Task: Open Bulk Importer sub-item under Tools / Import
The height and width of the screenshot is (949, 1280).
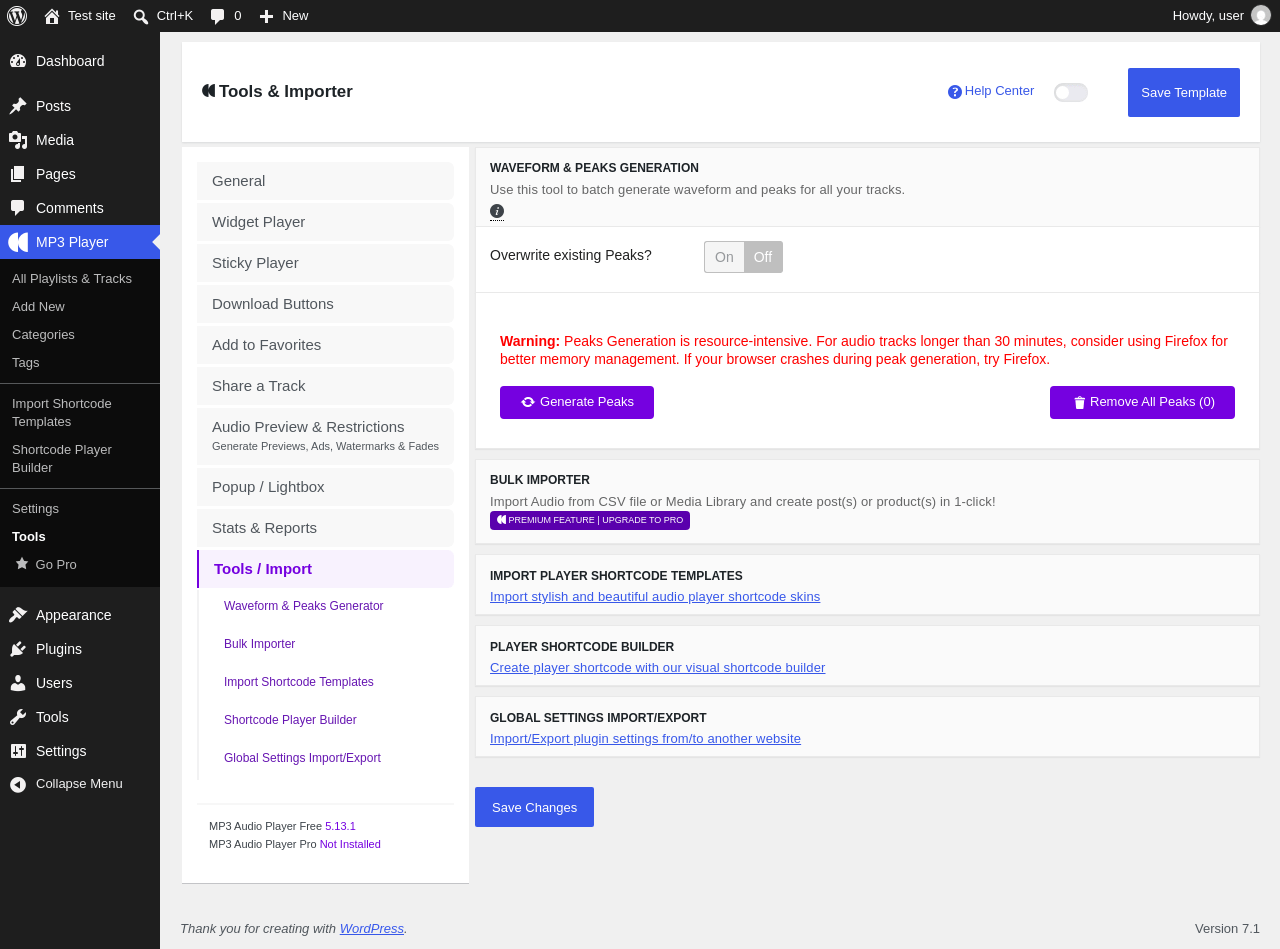Action: pyautogui.click(x=260, y=644)
